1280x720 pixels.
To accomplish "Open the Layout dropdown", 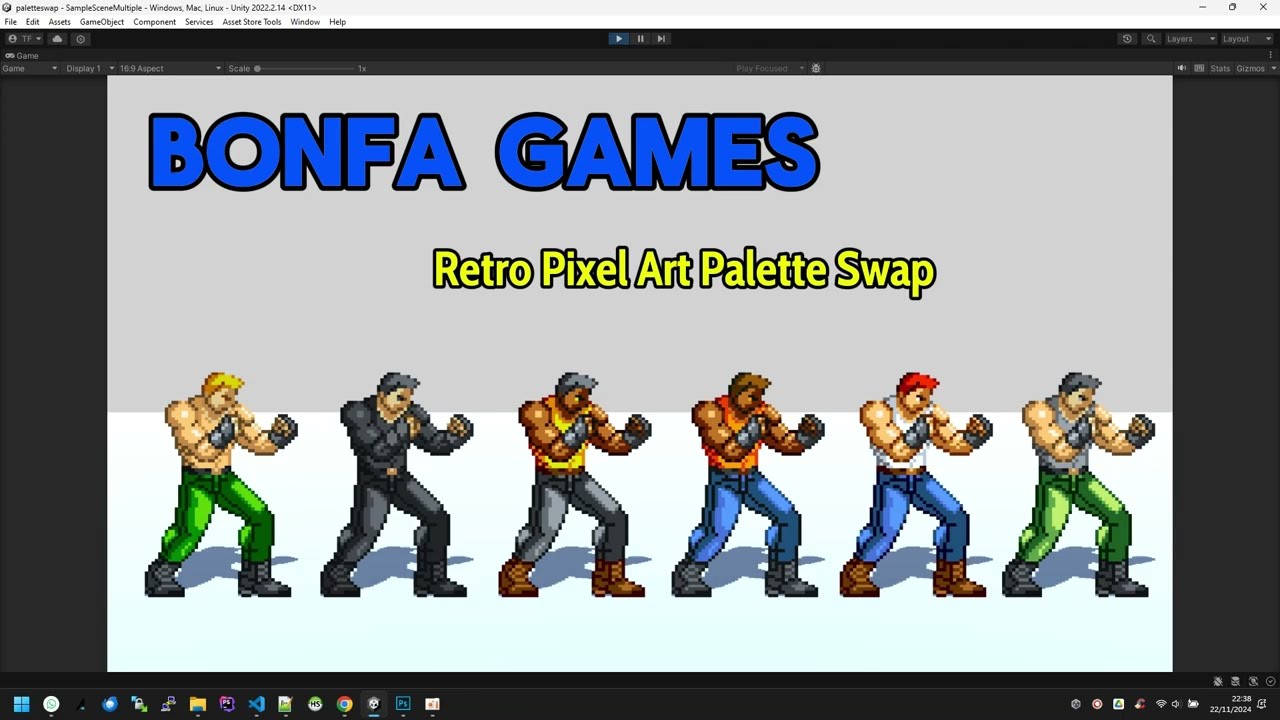I will pyautogui.click(x=1247, y=39).
